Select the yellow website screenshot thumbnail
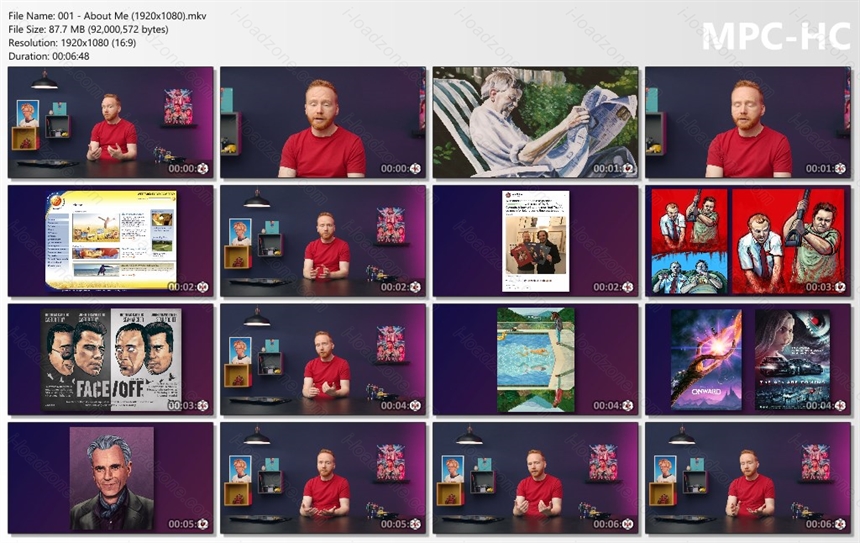The height and width of the screenshot is (543, 860). 111,241
